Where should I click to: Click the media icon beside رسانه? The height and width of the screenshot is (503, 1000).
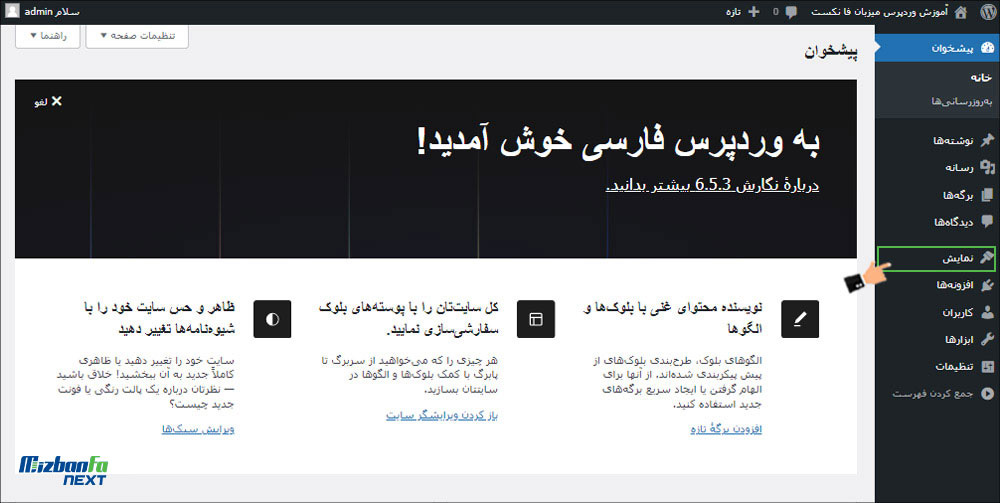point(987,168)
